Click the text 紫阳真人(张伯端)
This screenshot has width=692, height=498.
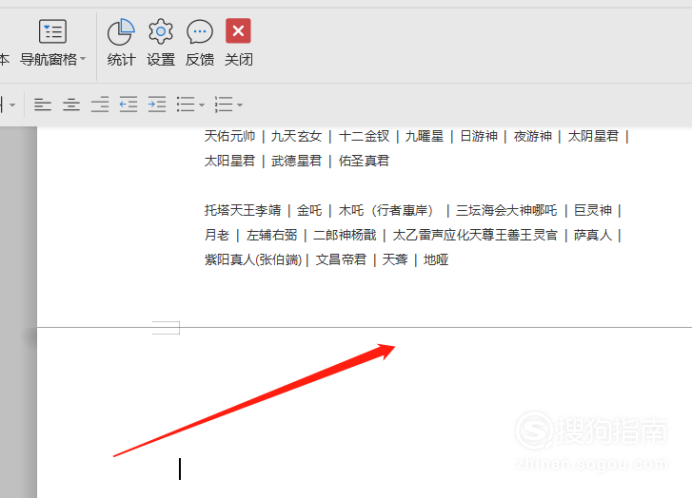[x=253, y=260]
